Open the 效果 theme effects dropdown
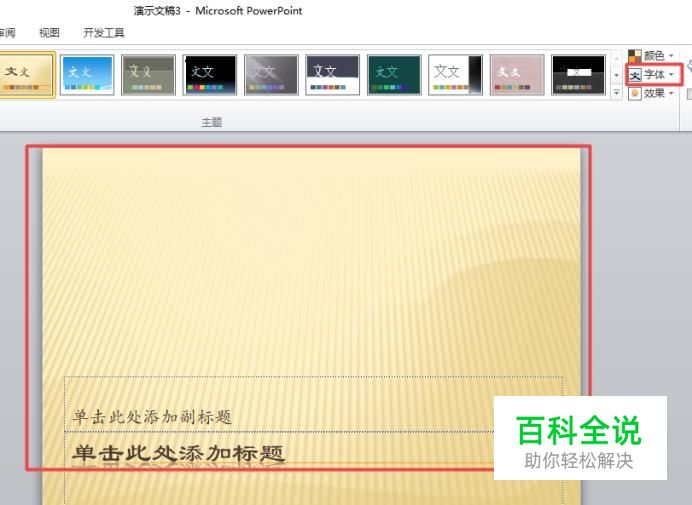 click(x=651, y=93)
